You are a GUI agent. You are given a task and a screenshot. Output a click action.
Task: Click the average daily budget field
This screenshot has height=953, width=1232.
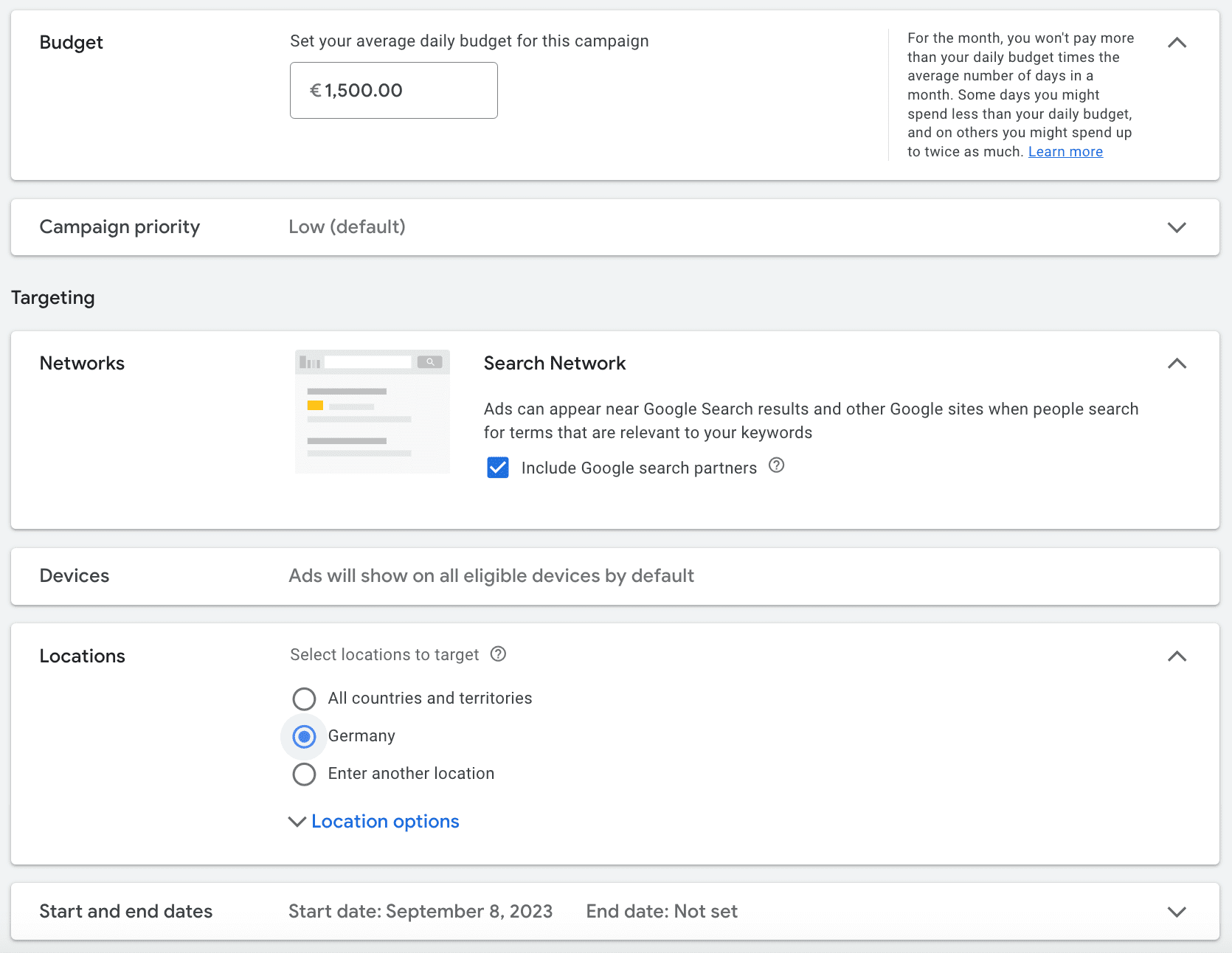coord(394,91)
